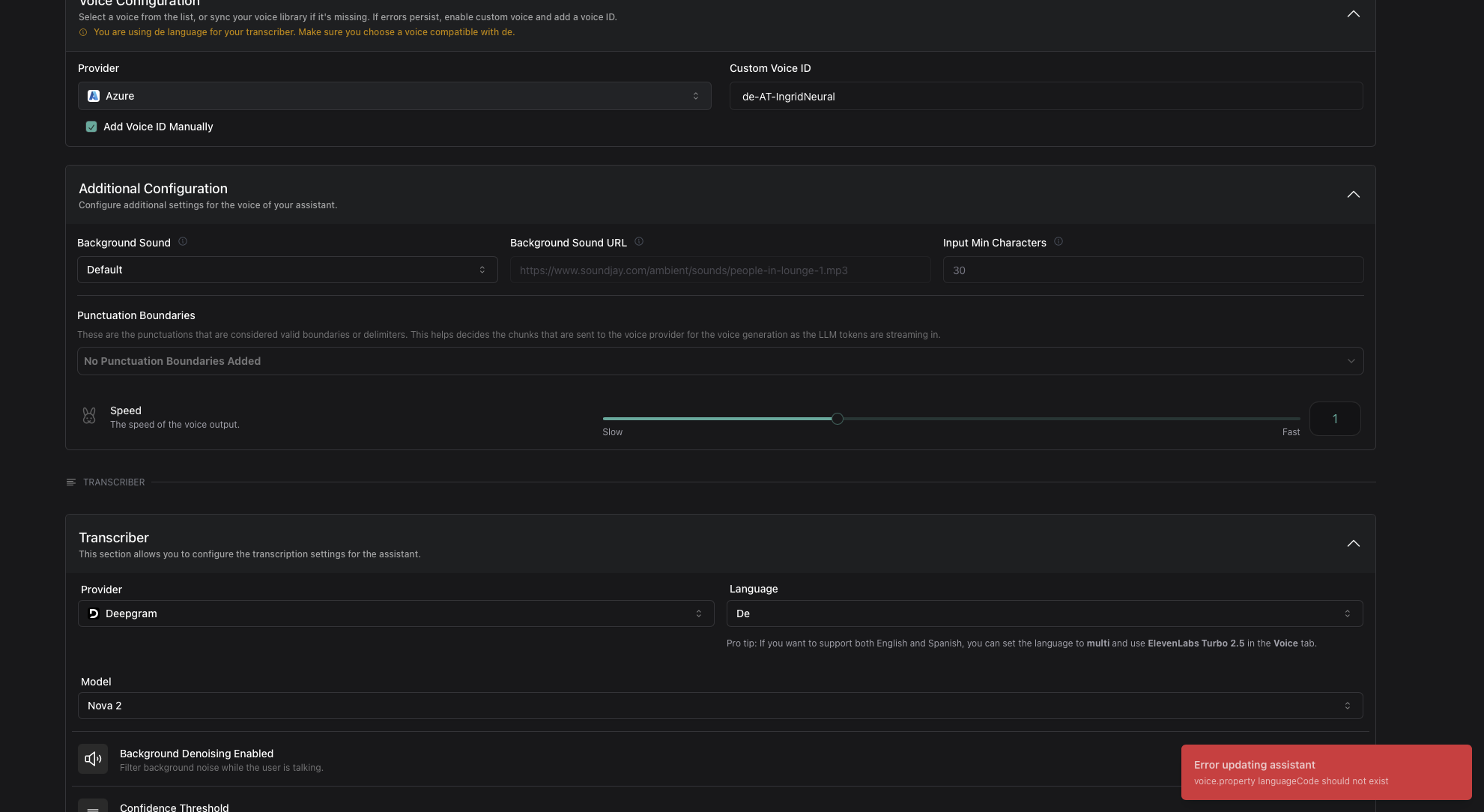Screen dimensions: 1484x812
Task: Open the transcriber Language dropdown
Action: pyautogui.click(x=1044, y=613)
